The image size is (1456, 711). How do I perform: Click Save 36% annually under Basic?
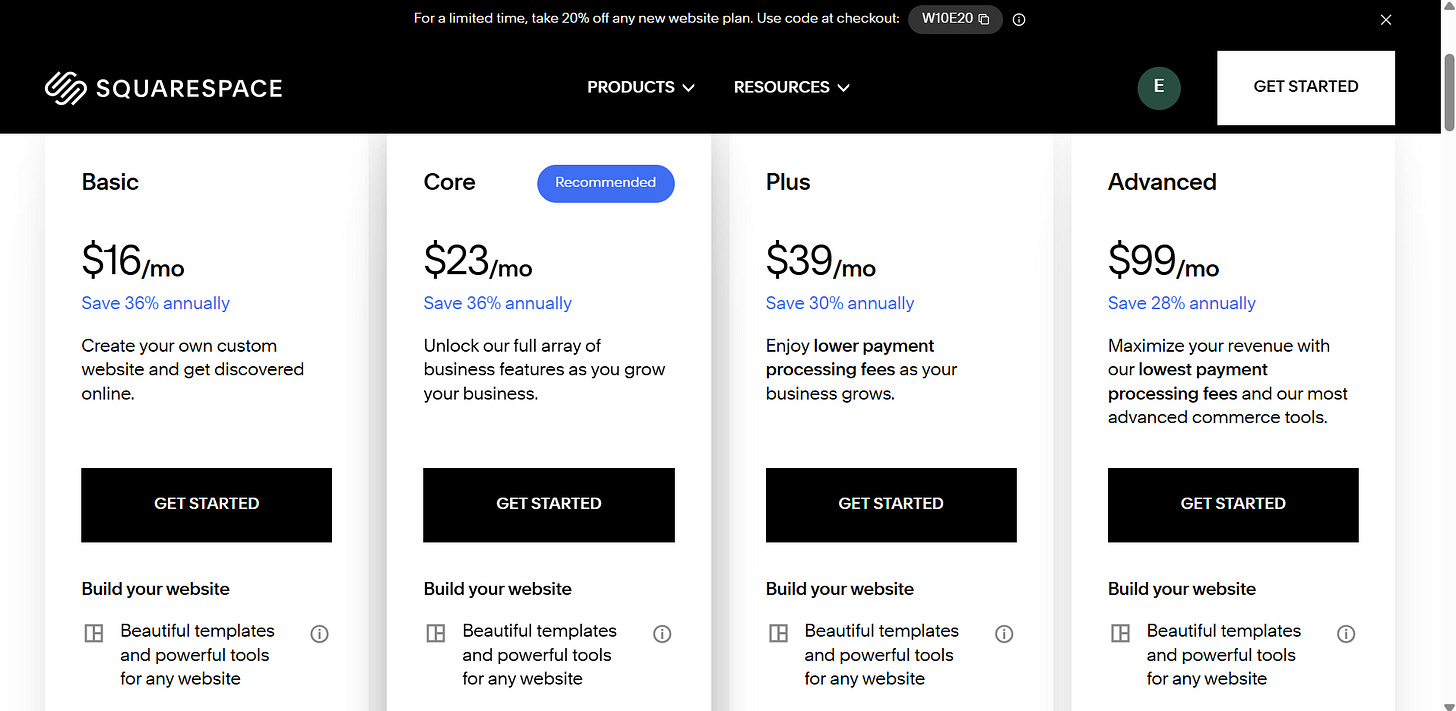pyautogui.click(x=156, y=303)
